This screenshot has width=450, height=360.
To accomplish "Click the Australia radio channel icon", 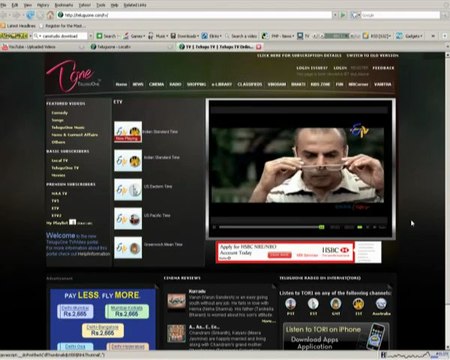I will coord(381,304).
